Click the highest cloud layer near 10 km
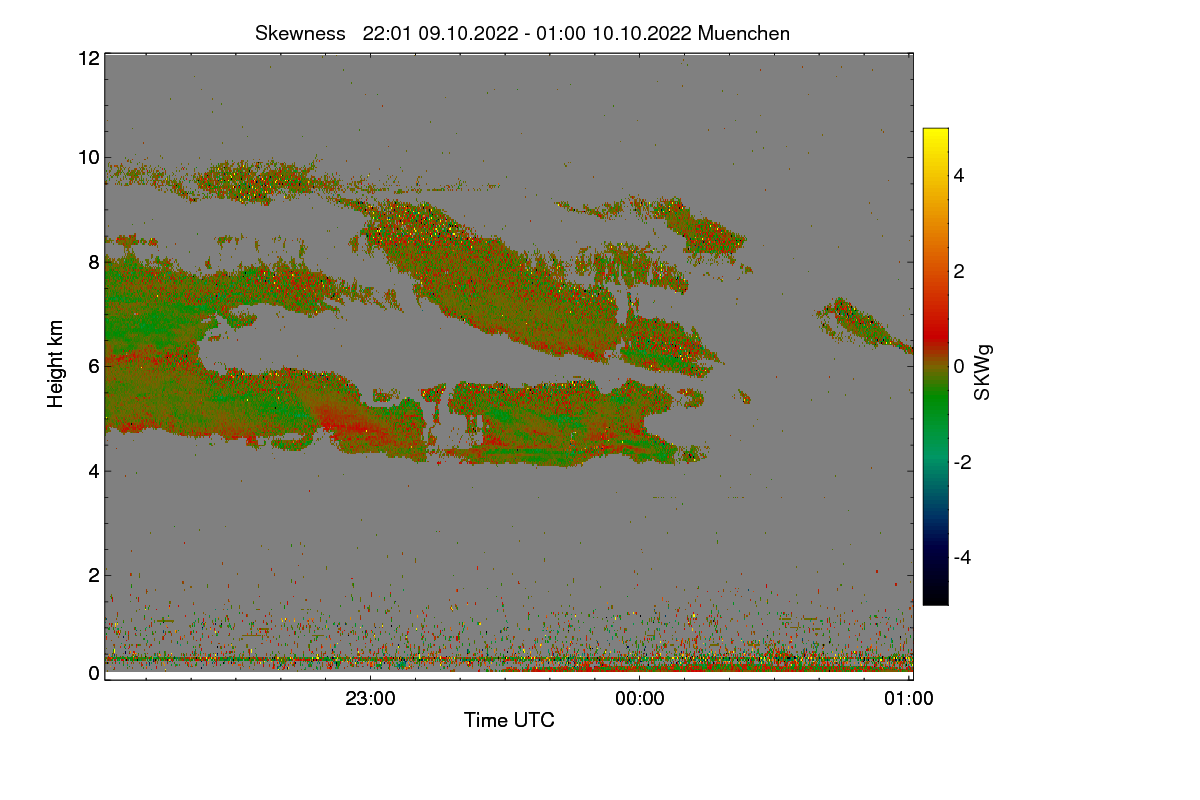Viewport: 1200px width, 800px height. pyautogui.click(x=258, y=181)
